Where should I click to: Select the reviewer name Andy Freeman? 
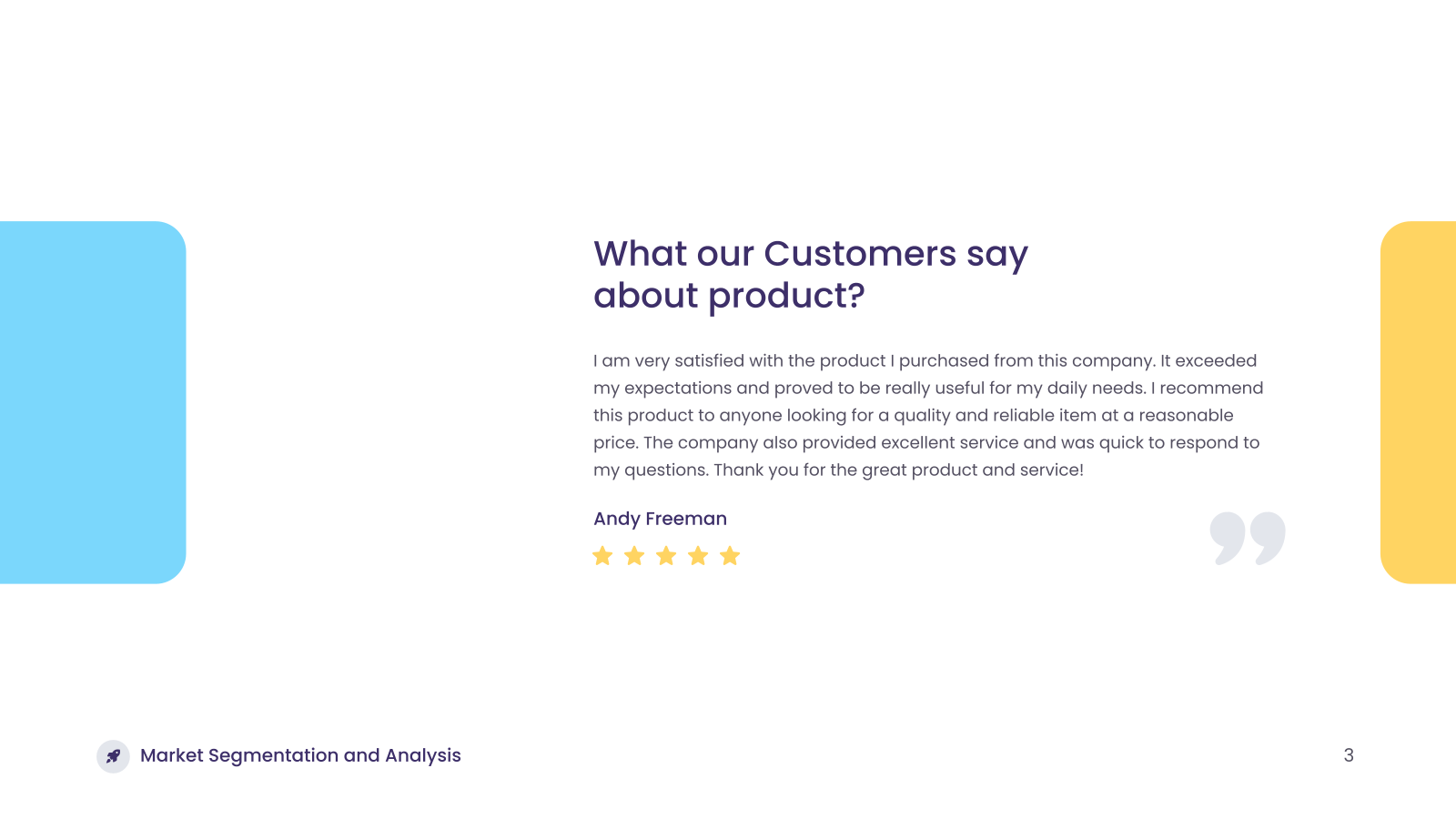660,519
